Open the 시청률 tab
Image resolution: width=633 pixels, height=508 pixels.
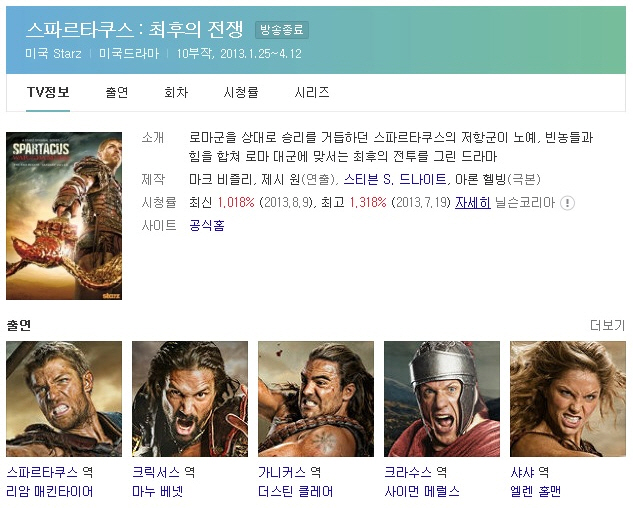pos(241,92)
